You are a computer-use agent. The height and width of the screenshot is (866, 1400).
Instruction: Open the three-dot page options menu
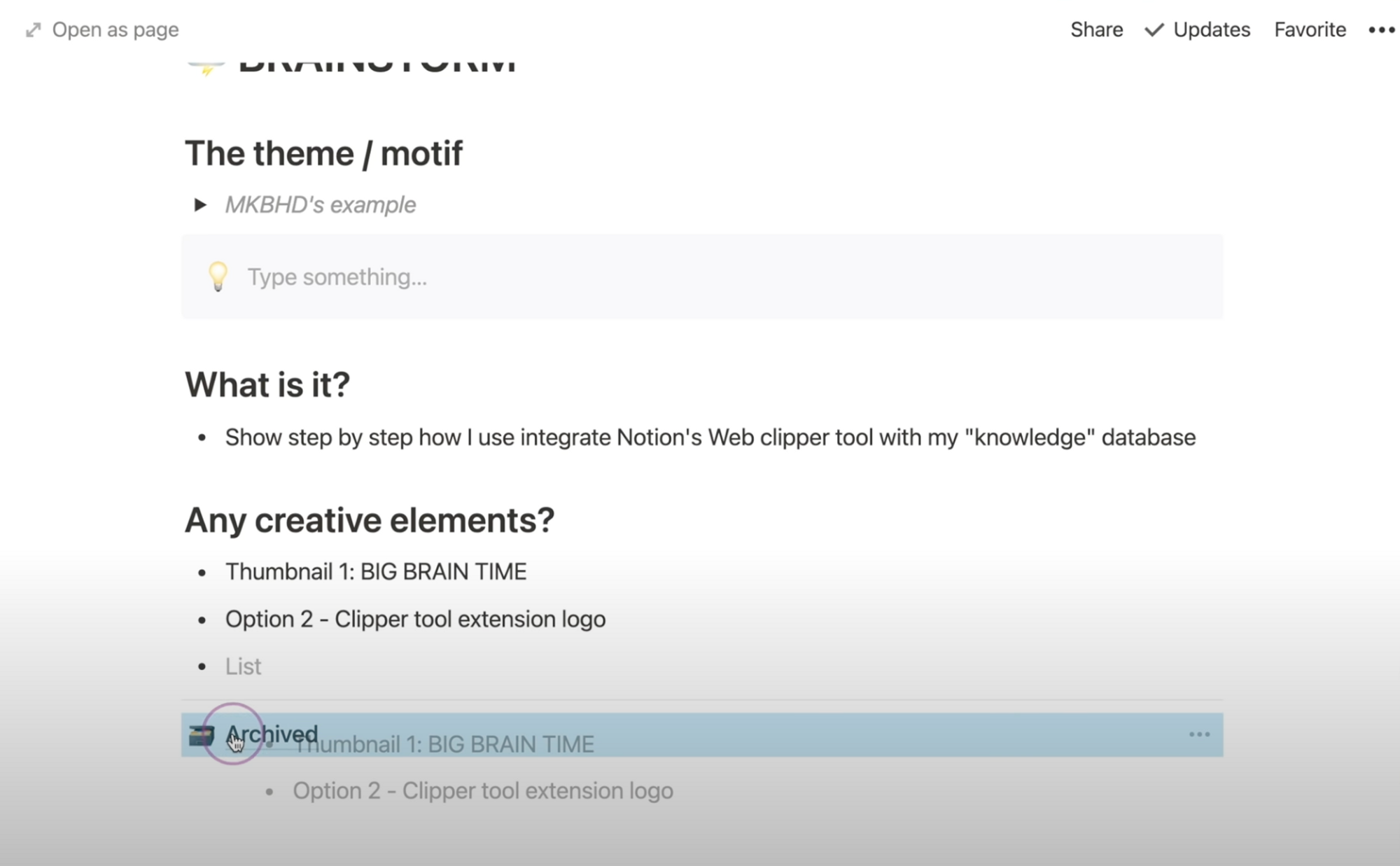[1381, 30]
